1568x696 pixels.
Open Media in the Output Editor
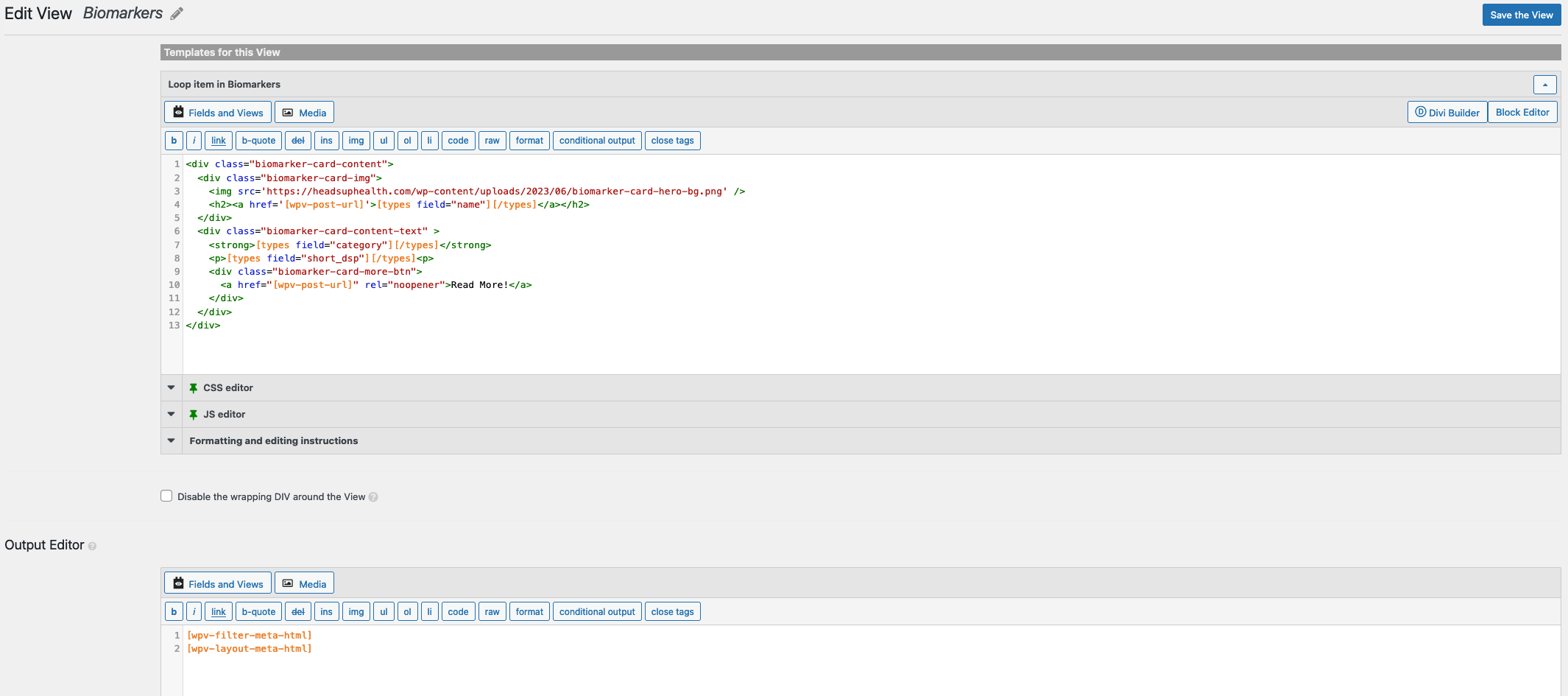(305, 583)
